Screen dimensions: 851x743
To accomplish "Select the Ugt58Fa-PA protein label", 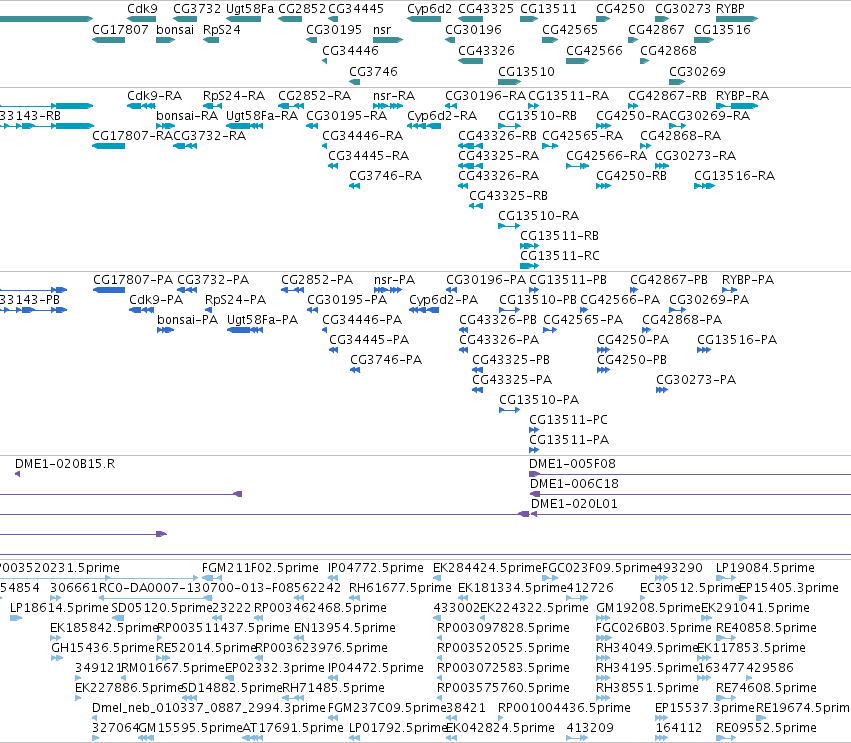I will [x=262, y=320].
